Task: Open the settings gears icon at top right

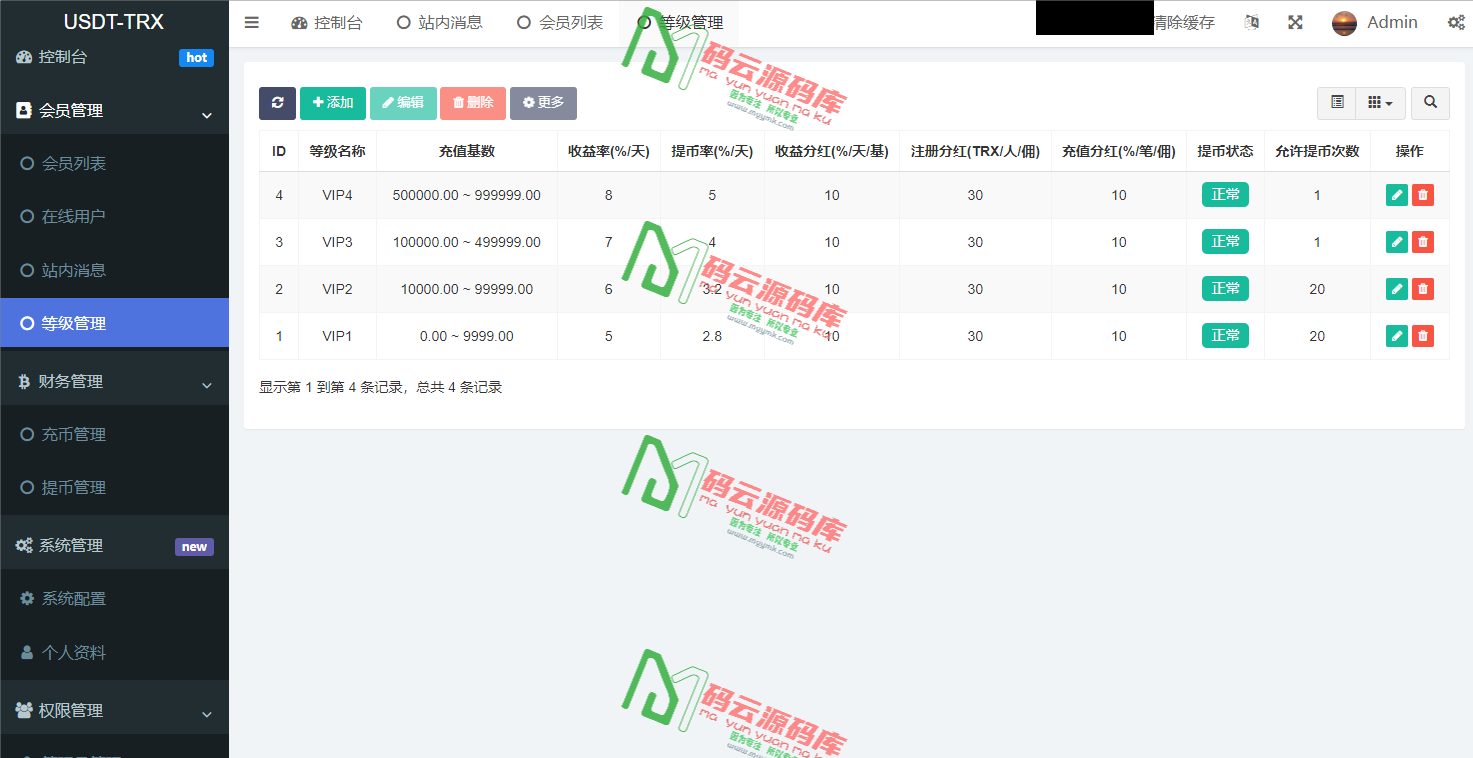Action: [1457, 21]
